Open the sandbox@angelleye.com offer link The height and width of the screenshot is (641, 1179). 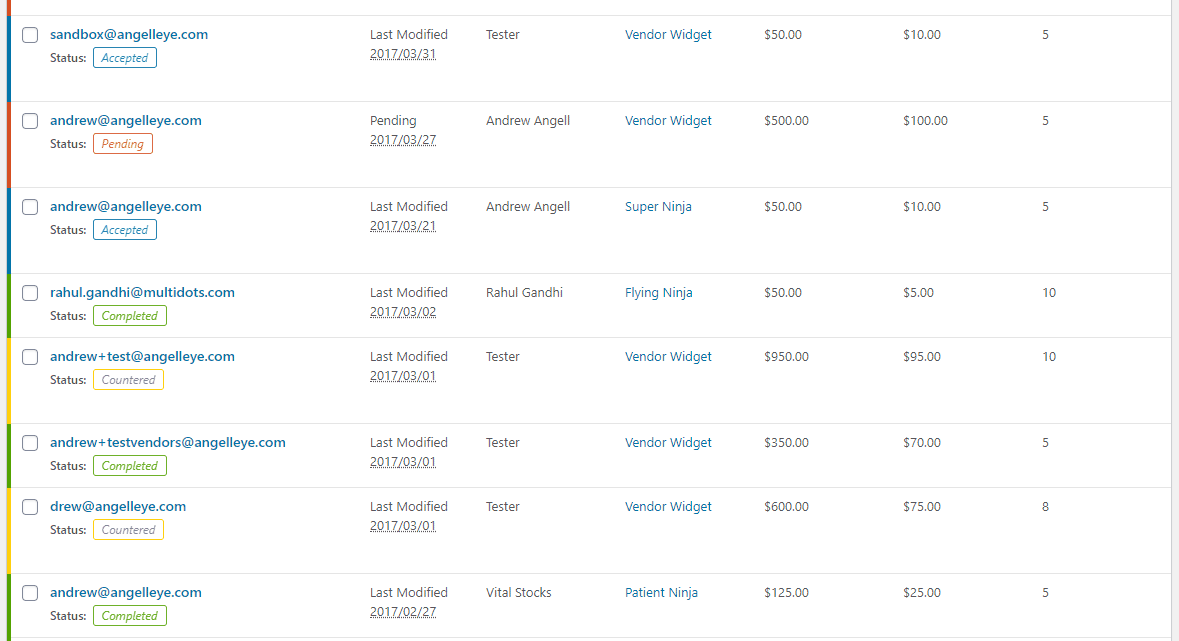point(129,35)
